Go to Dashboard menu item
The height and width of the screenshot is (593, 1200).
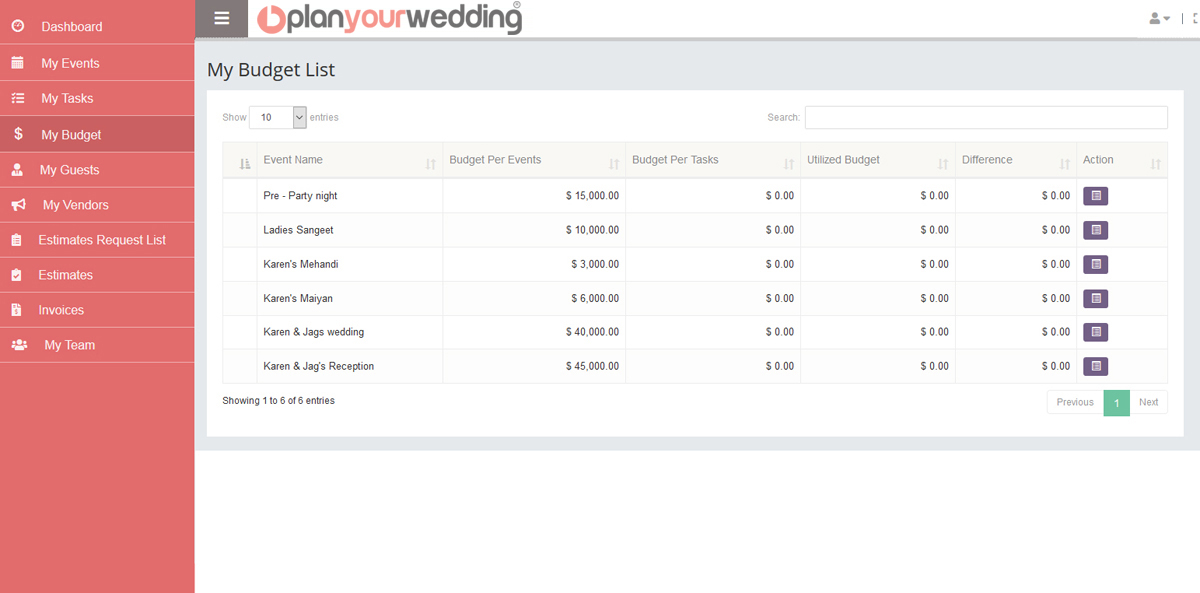pos(97,26)
